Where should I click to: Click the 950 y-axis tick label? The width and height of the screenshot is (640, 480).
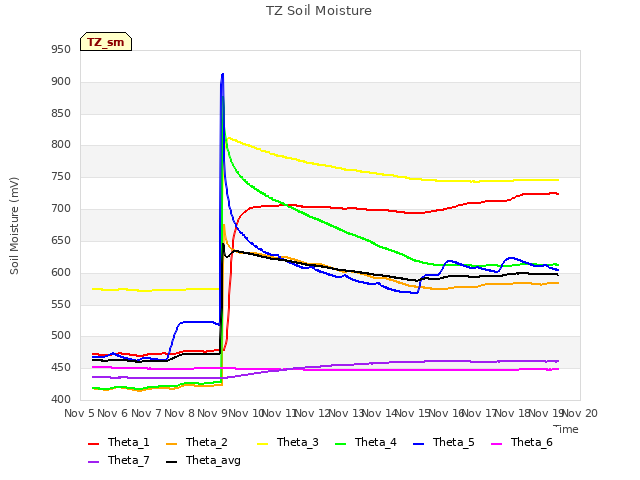tap(61, 50)
